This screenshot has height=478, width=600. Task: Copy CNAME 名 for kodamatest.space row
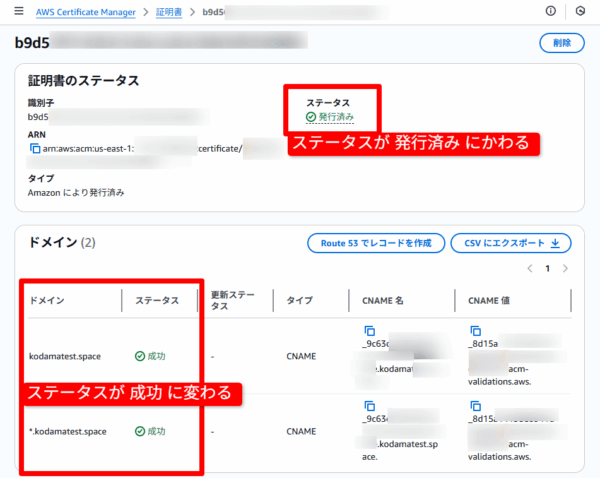click(x=369, y=330)
